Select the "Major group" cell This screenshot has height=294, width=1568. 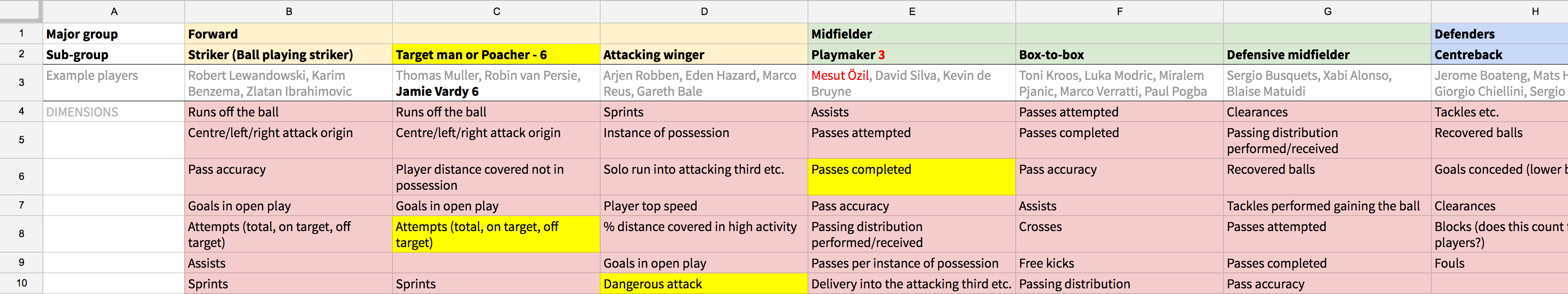click(113, 34)
